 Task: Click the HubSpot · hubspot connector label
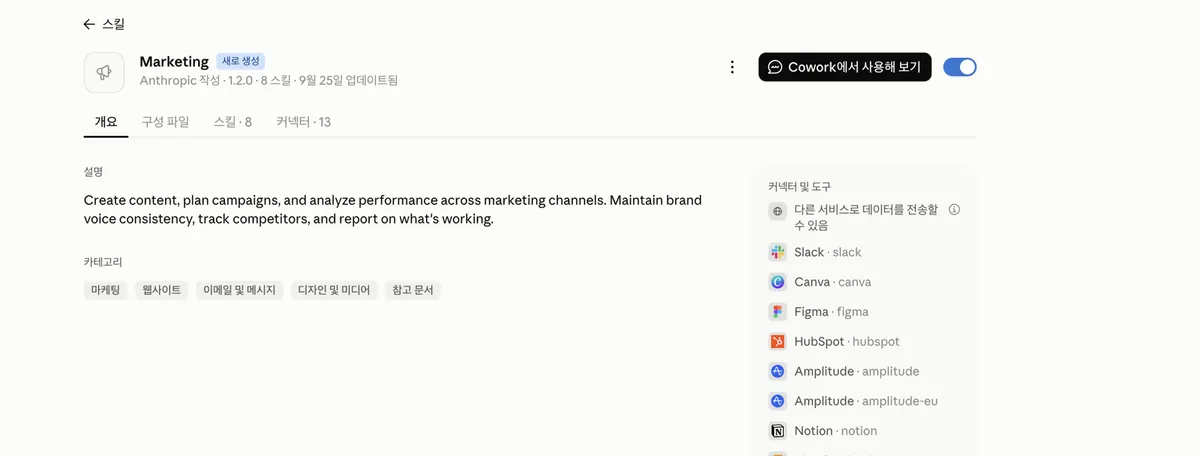847,341
